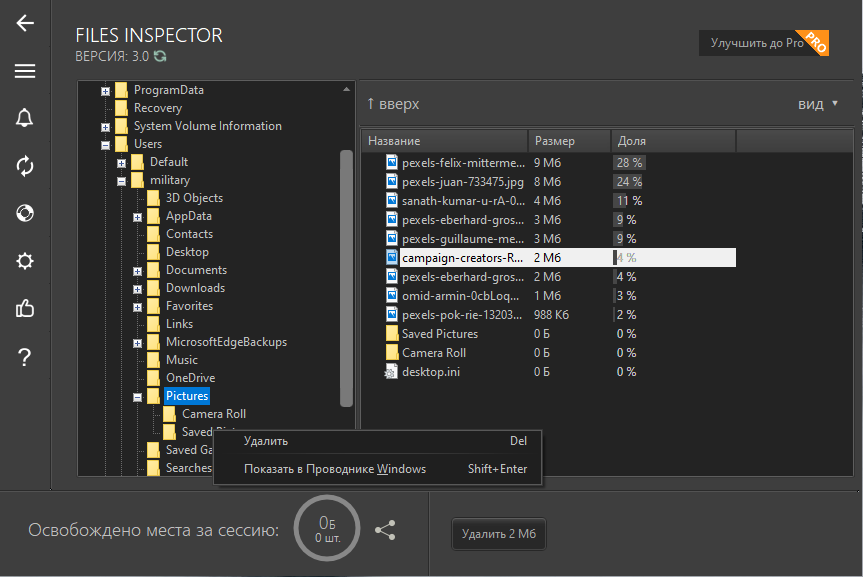Sort by 'Размер' column header
863x577 pixels.
[x=570, y=141]
